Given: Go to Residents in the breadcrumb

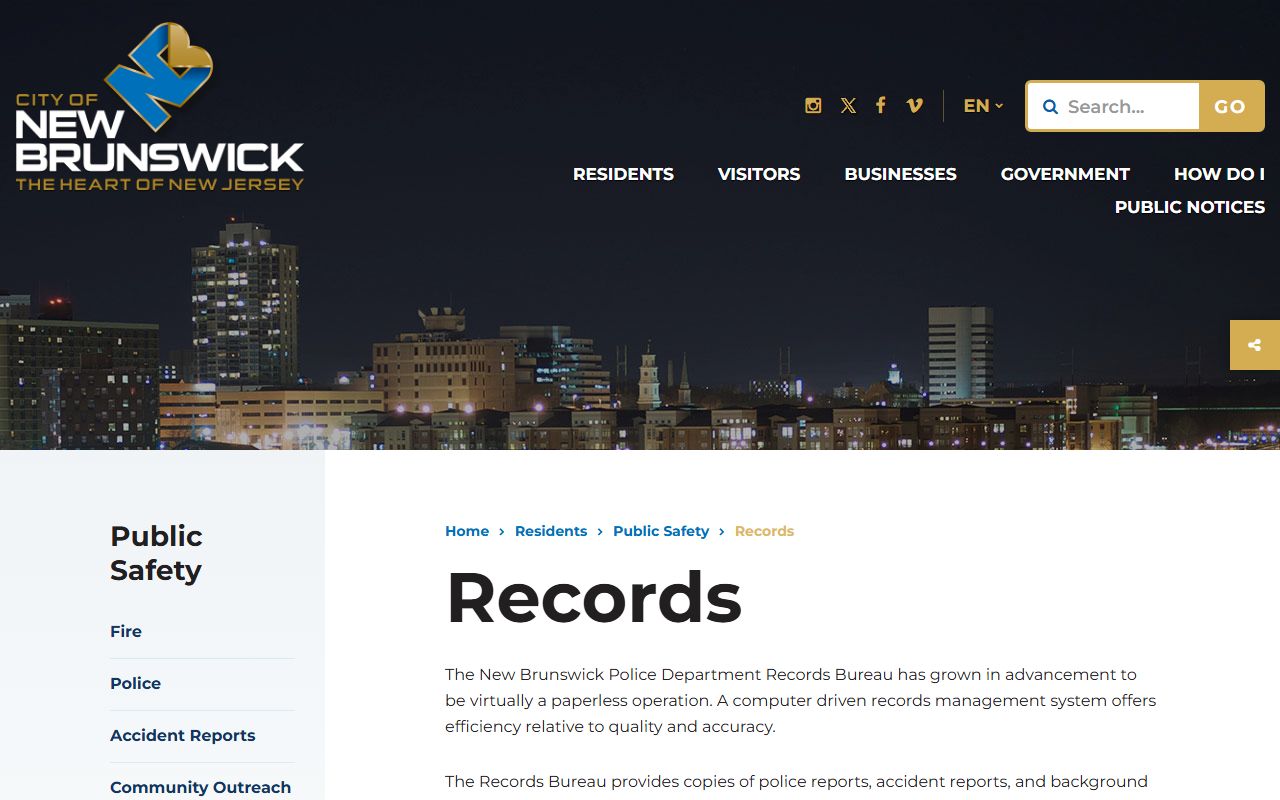Looking at the screenshot, I should 551,531.
